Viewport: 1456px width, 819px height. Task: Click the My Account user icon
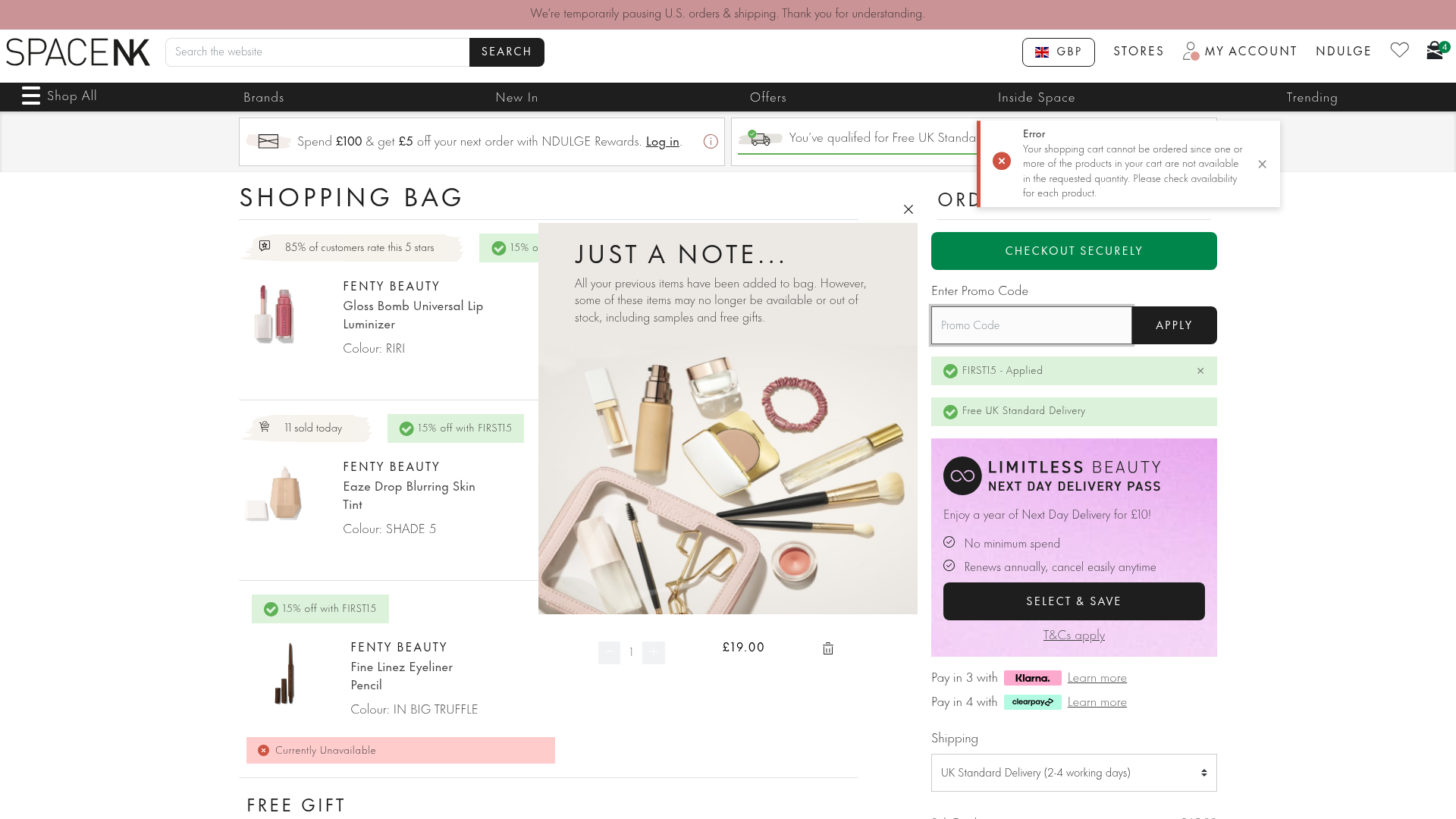click(x=1191, y=51)
